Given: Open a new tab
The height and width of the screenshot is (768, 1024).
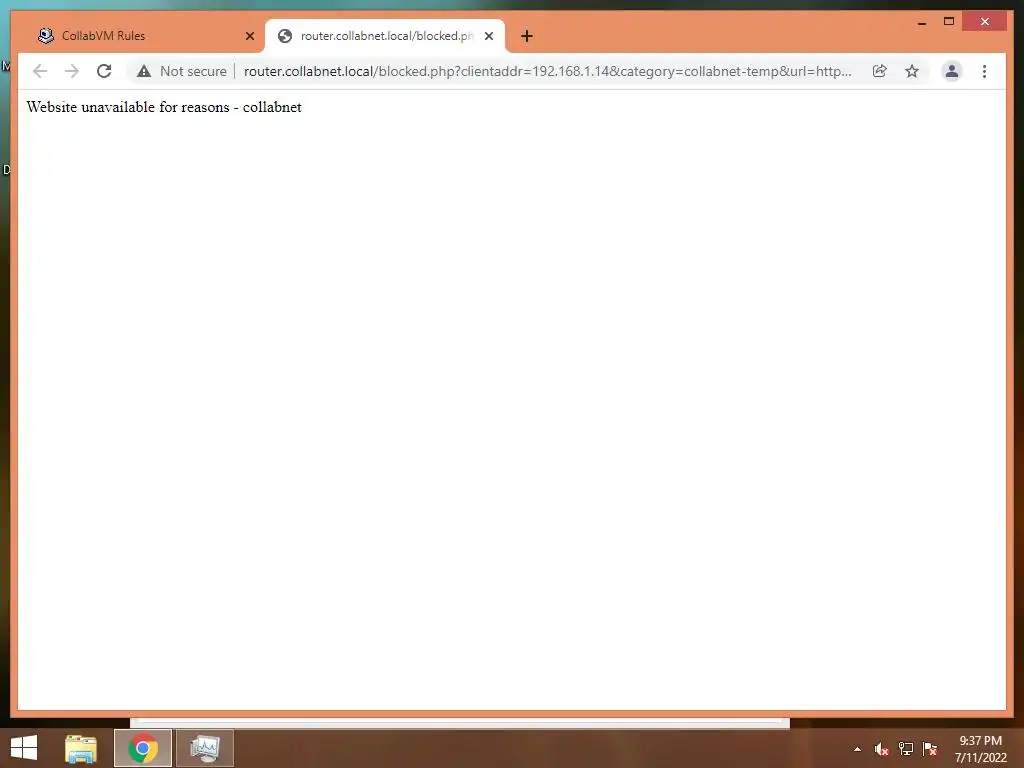Looking at the screenshot, I should coord(527,36).
